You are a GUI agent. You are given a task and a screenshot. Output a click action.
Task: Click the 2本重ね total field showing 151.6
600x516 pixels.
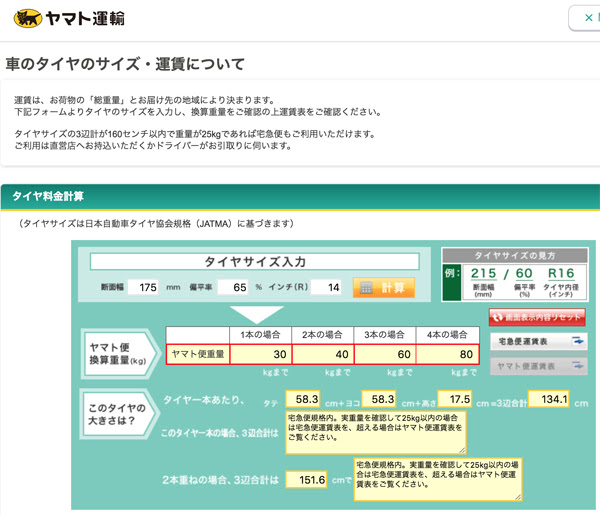tap(306, 480)
